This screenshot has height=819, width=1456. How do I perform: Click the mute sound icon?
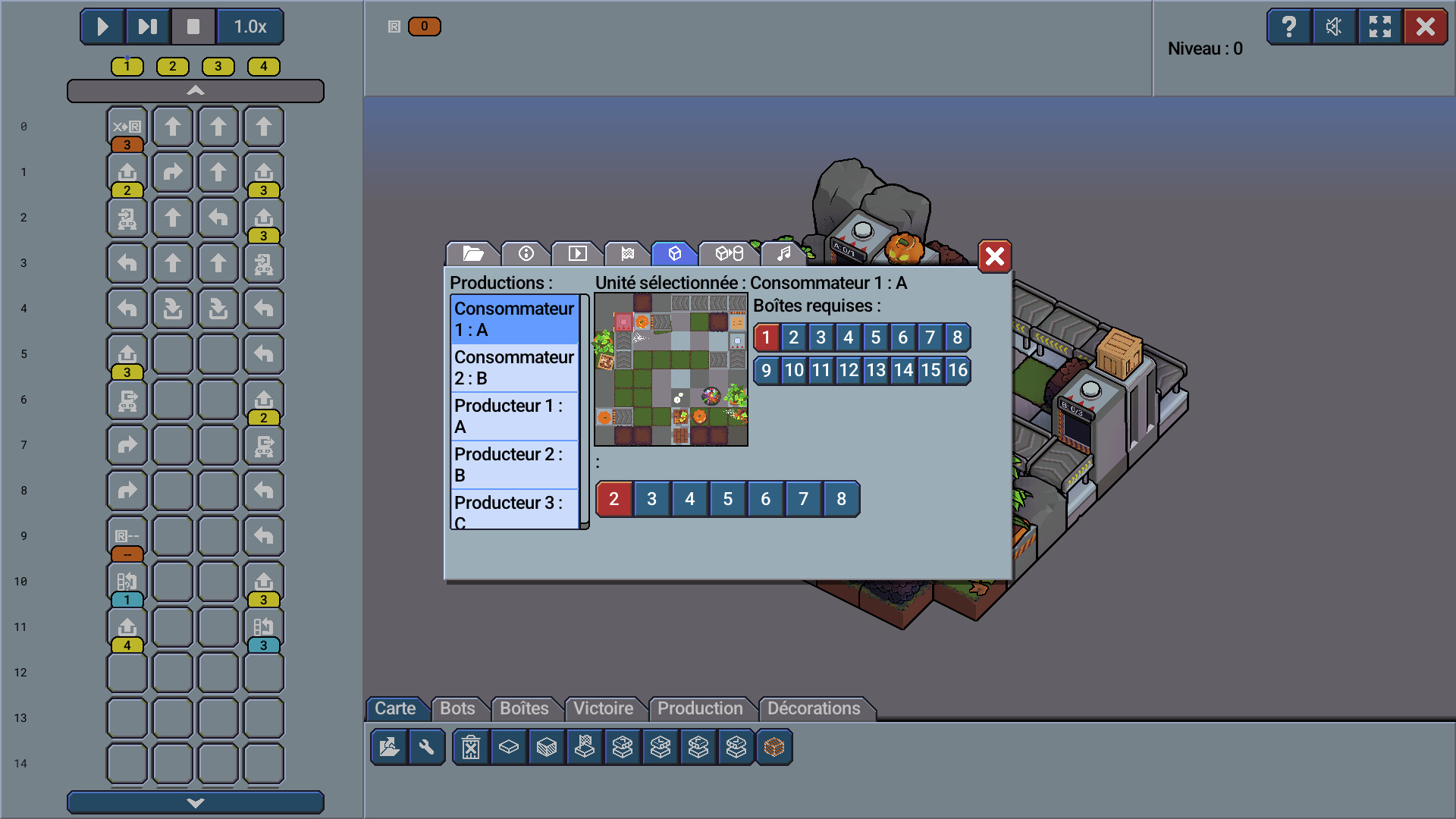(x=1334, y=27)
